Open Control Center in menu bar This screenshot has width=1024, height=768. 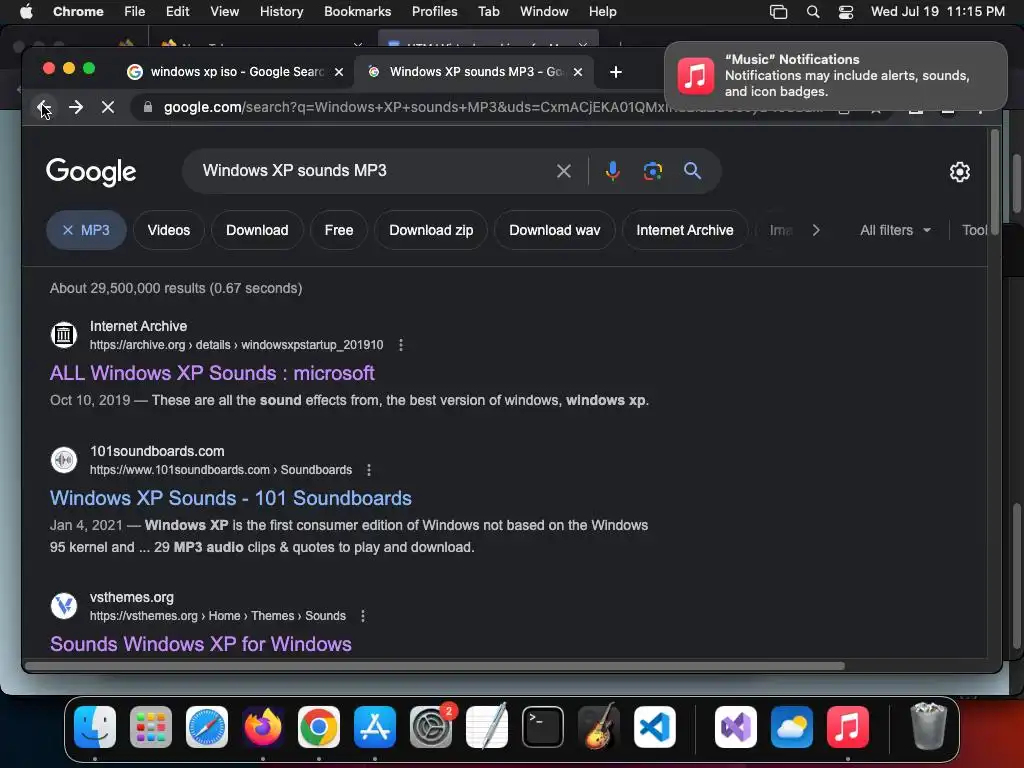tap(846, 11)
